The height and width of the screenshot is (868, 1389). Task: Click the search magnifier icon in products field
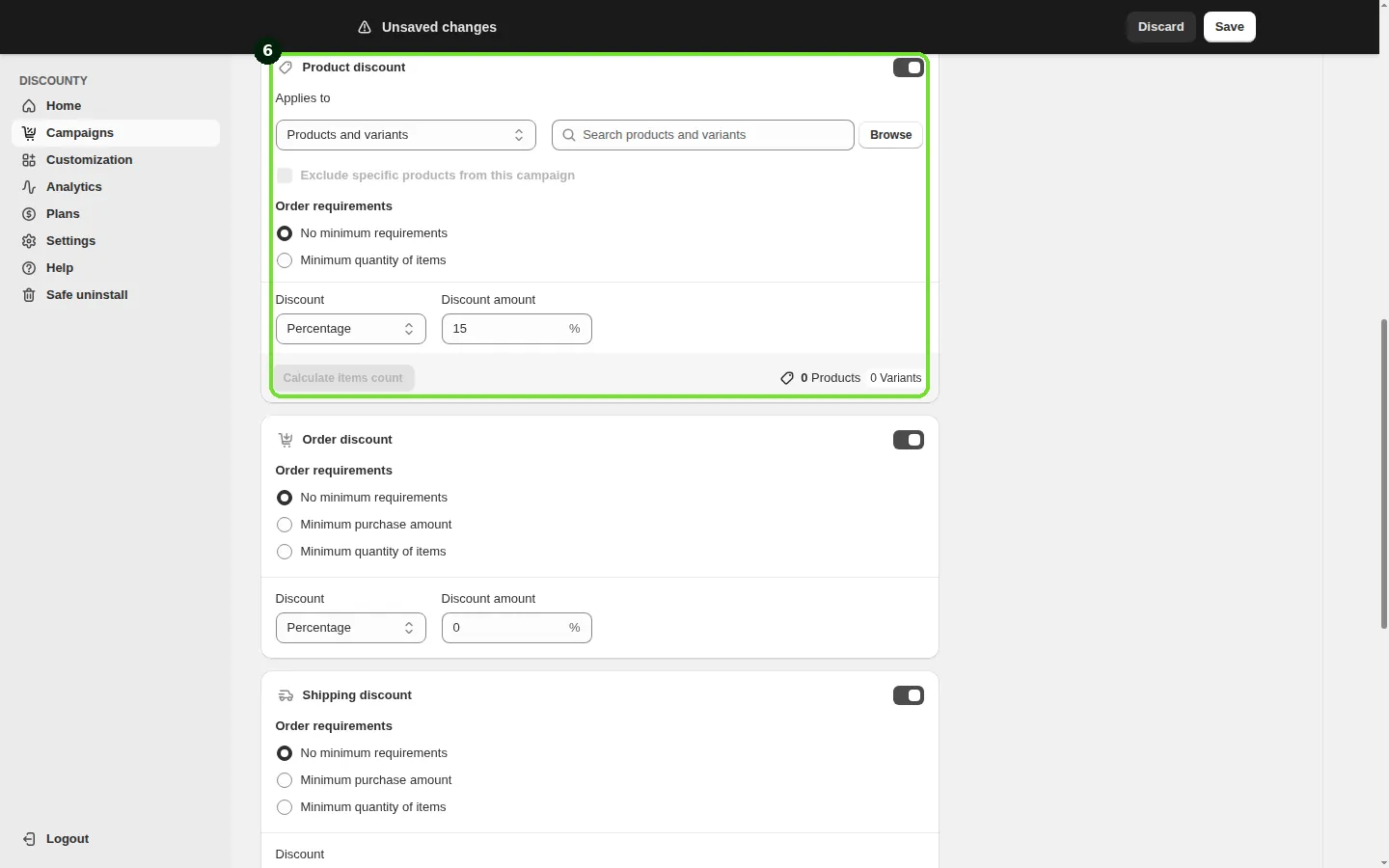coord(569,135)
